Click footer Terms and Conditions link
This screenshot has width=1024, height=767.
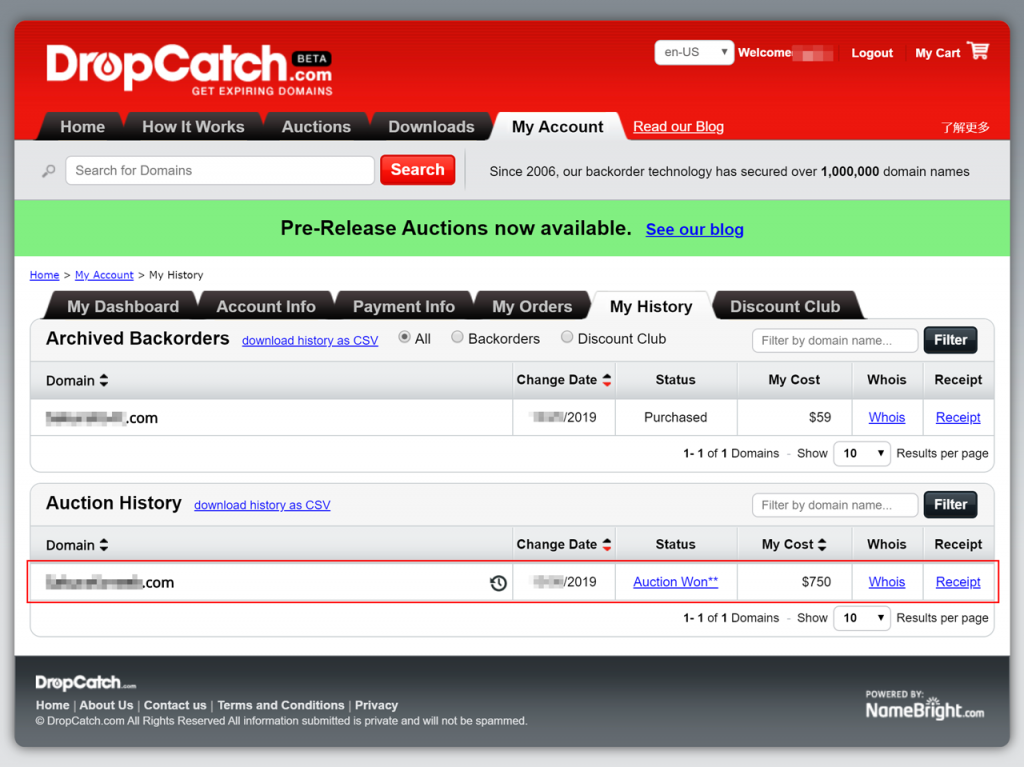pos(281,706)
